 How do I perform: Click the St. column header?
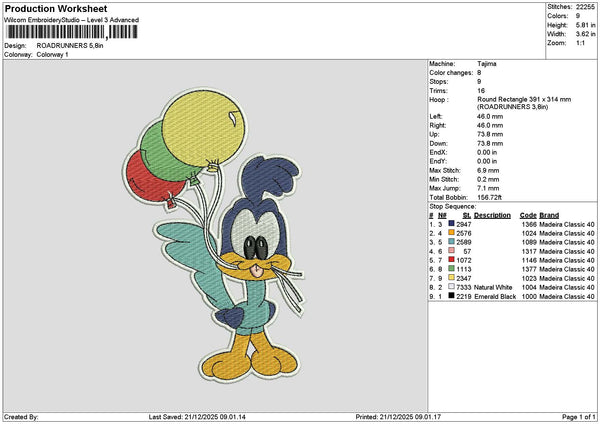tap(467, 215)
